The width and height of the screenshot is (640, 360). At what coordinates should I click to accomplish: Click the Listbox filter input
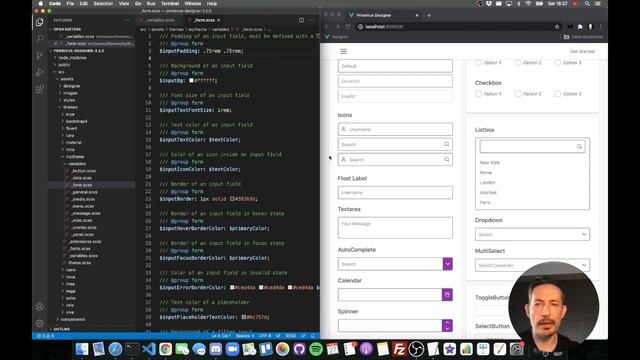[532, 147]
